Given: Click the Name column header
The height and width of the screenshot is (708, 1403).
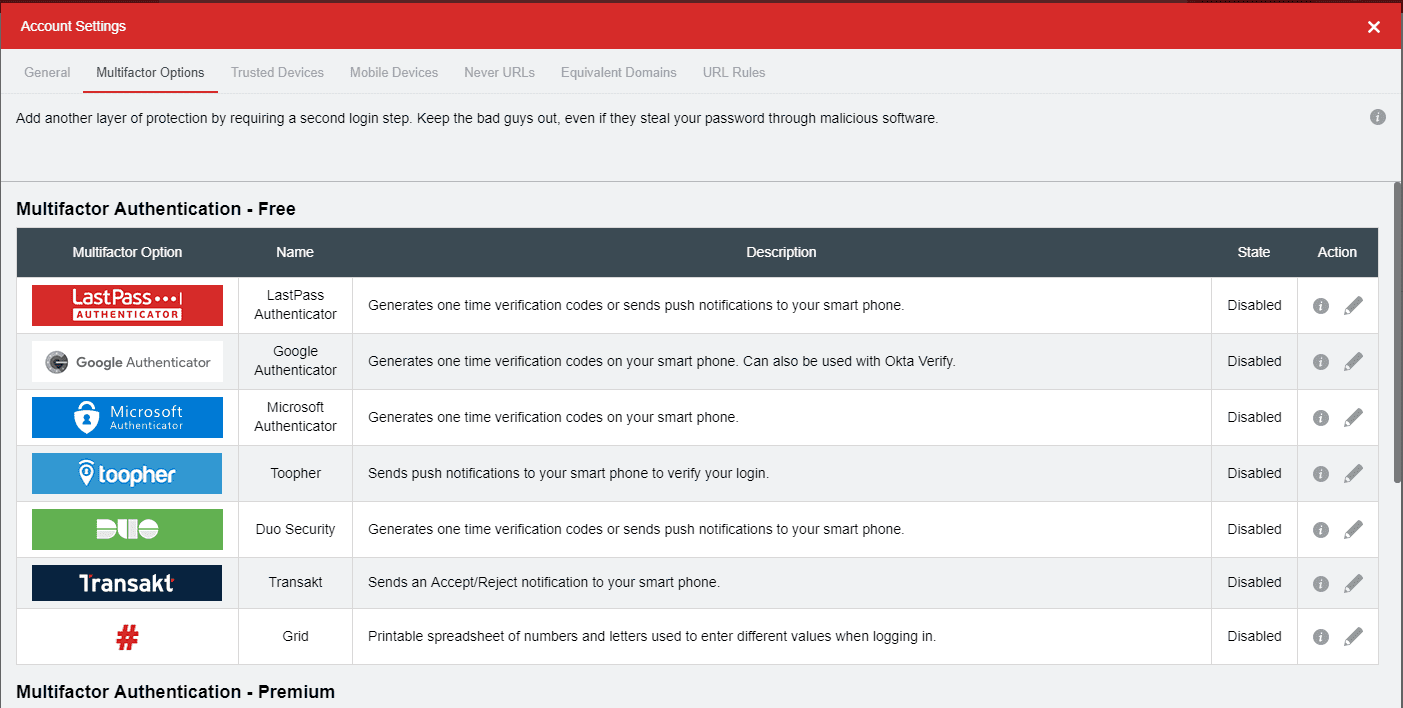Looking at the screenshot, I should click(295, 252).
